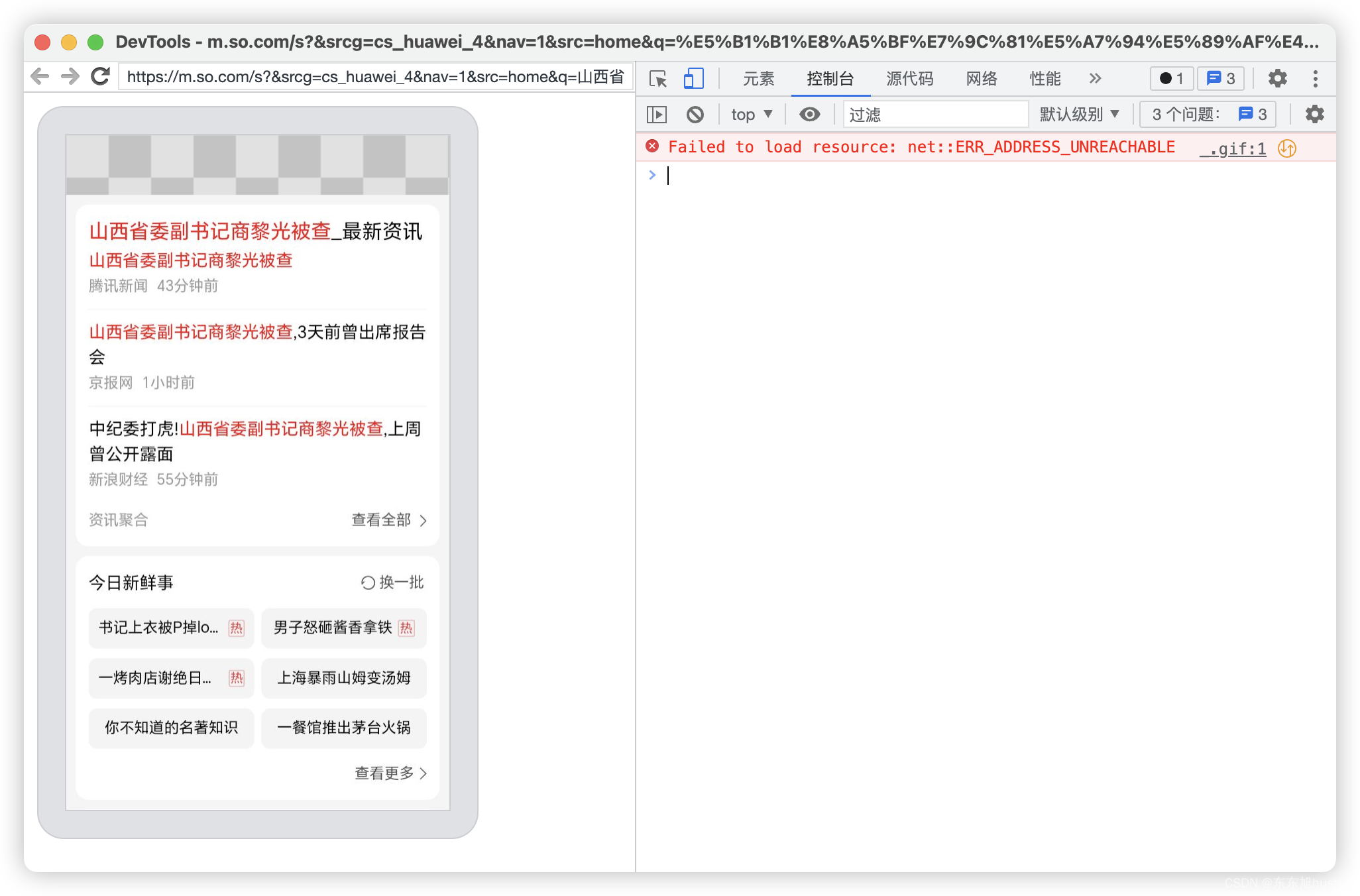Click the red error circle icon
The image size is (1360, 896).
coord(652,146)
